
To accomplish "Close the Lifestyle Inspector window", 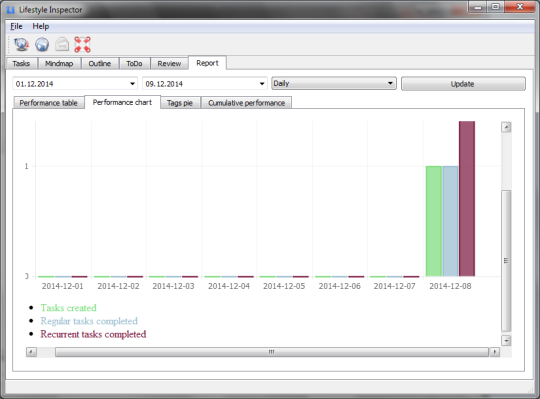I will tap(520, 7).
